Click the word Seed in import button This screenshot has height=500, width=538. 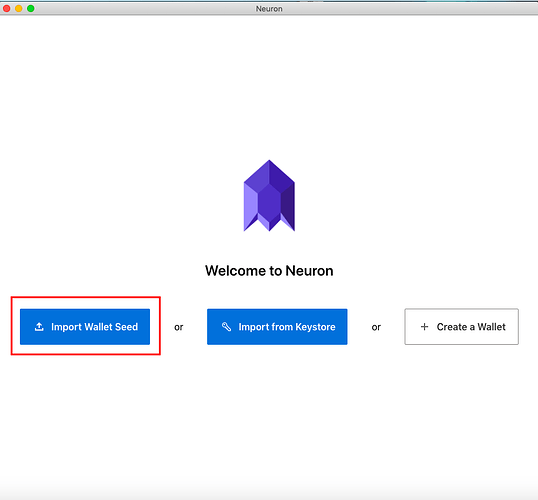pos(126,327)
